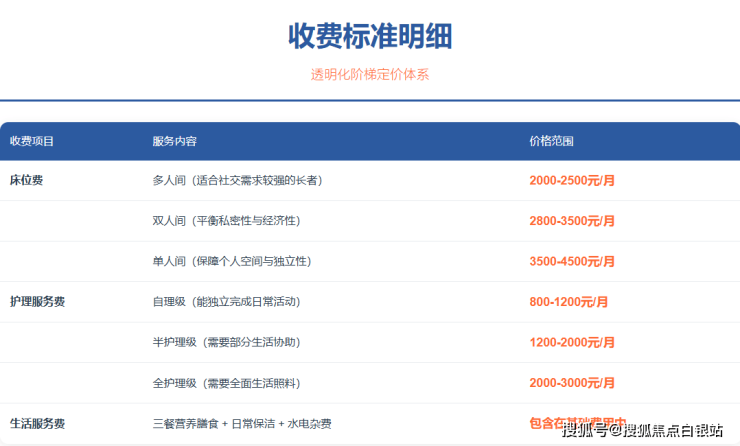Select the 服务内容 column header
The height and width of the screenshot is (446, 740).
pos(174,141)
